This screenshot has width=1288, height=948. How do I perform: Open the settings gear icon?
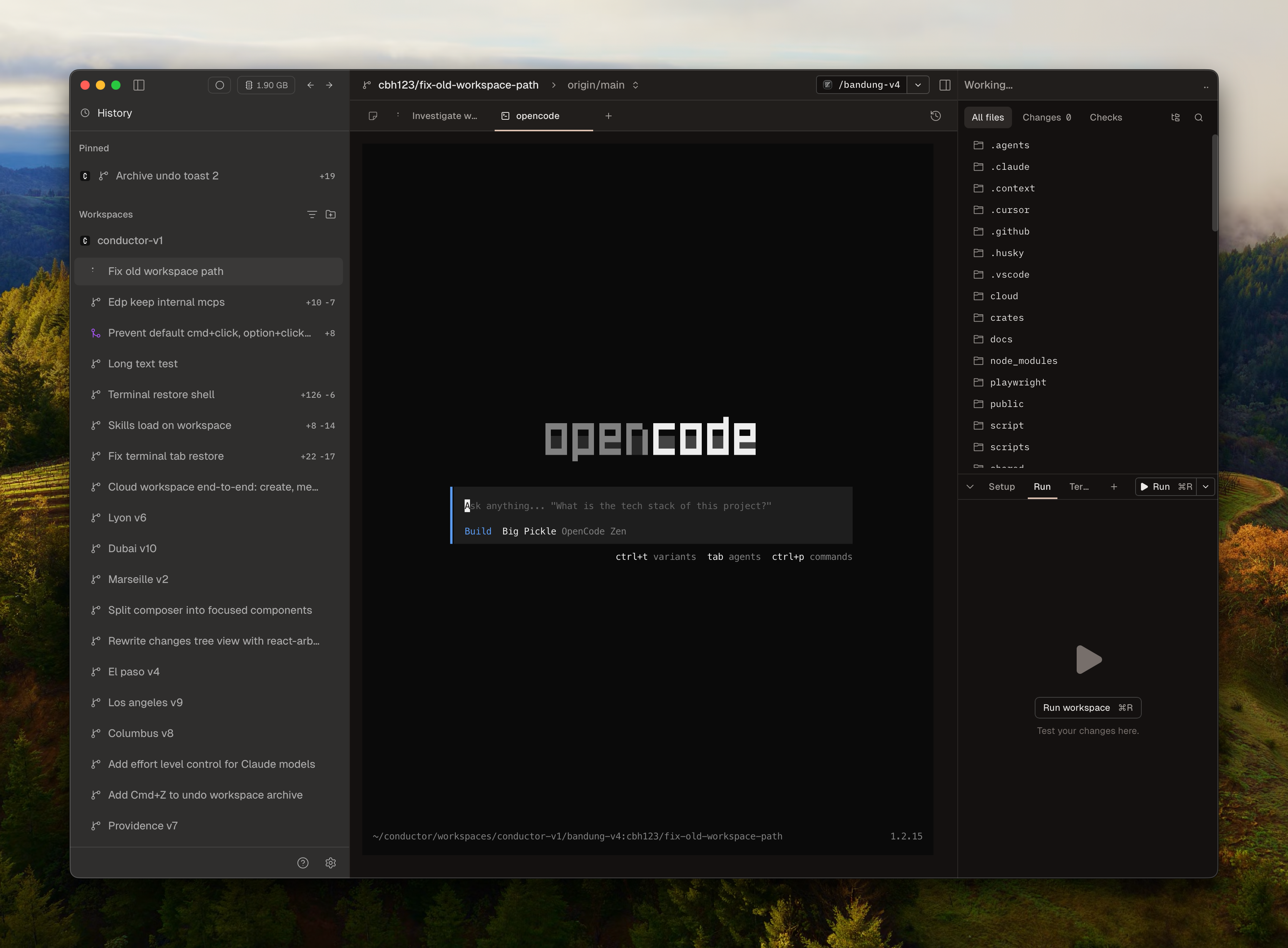click(x=330, y=863)
